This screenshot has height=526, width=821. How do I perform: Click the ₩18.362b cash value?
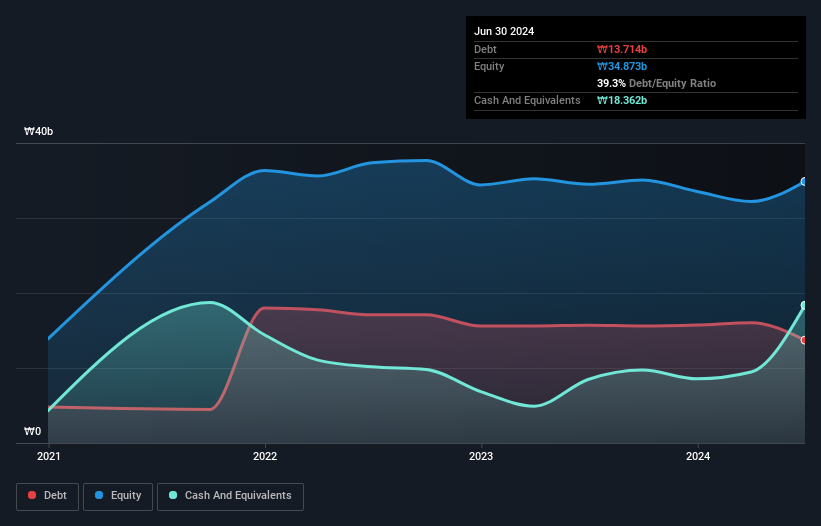coord(622,100)
